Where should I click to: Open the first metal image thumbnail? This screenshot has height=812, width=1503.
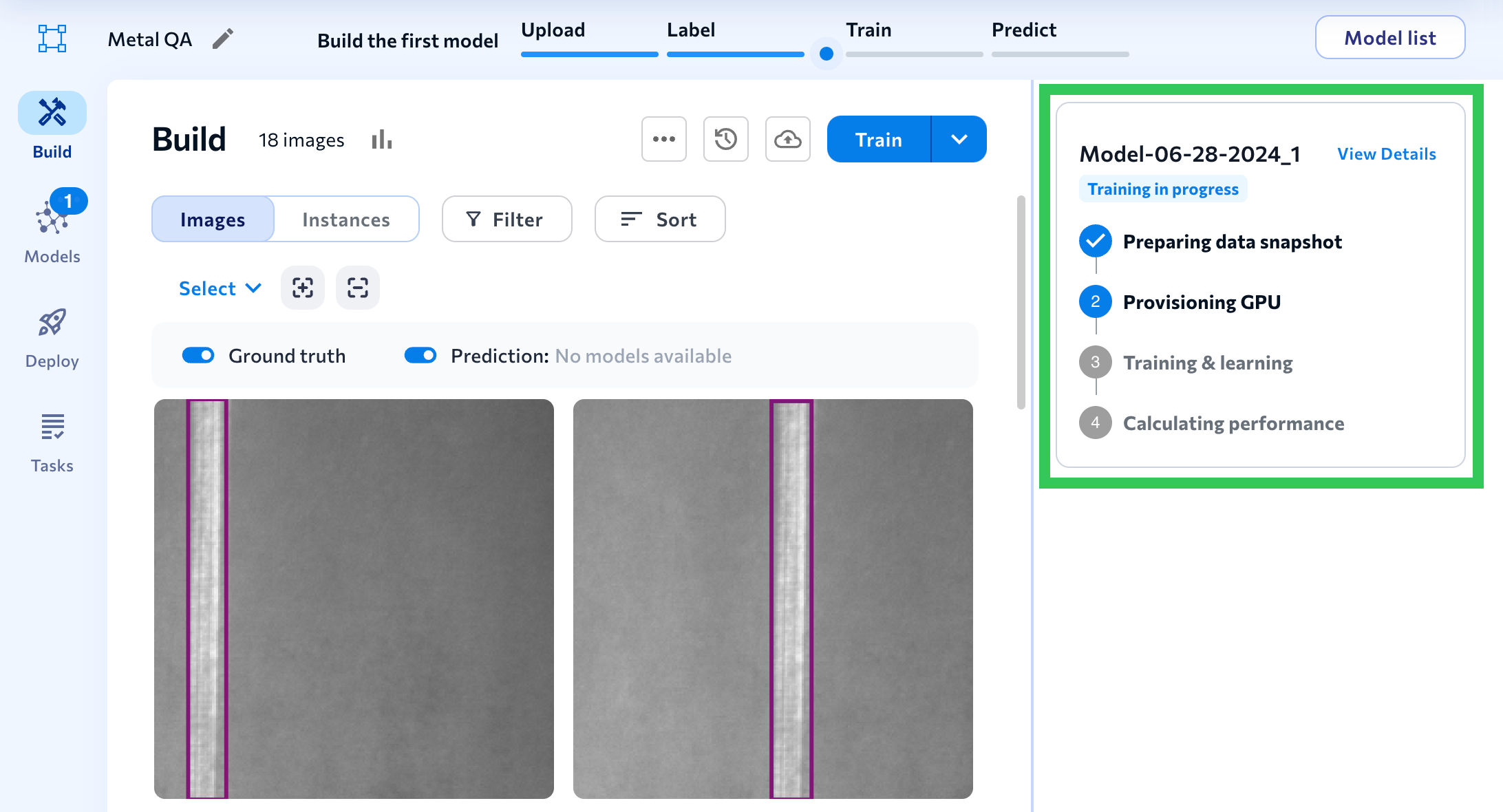[354, 599]
